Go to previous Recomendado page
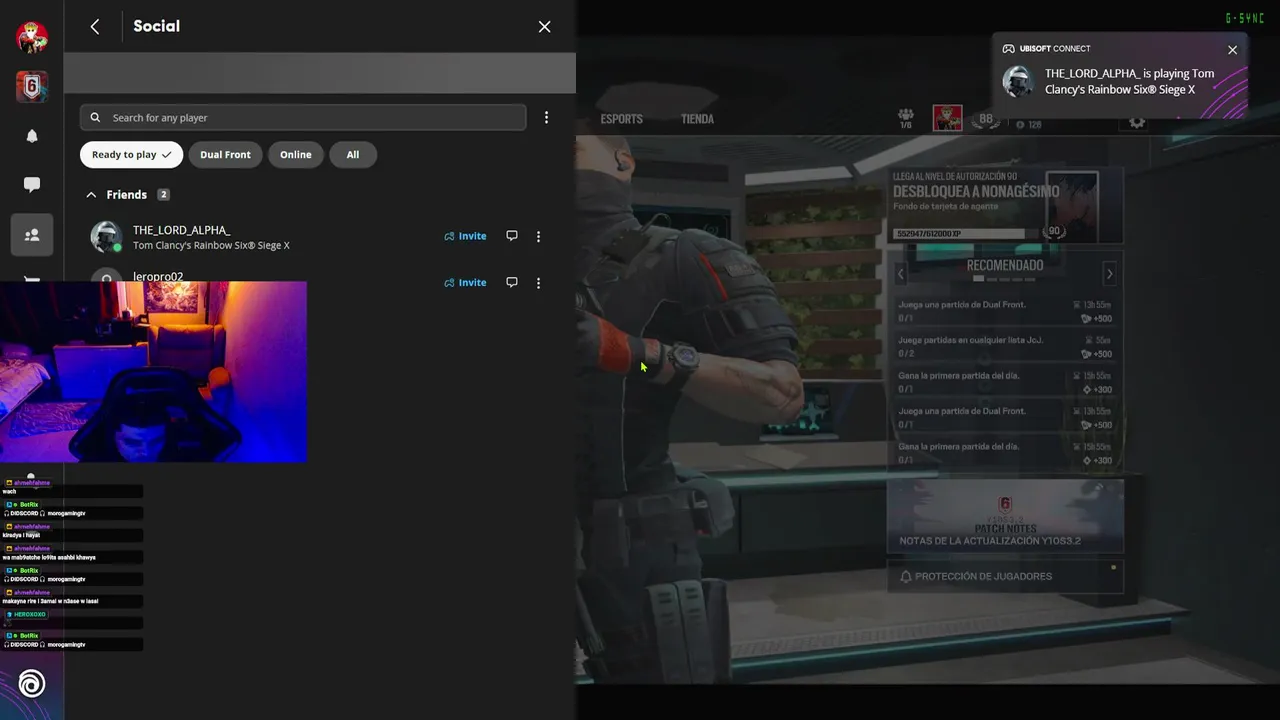This screenshot has width=1280, height=720. pyautogui.click(x=900, y=273)
